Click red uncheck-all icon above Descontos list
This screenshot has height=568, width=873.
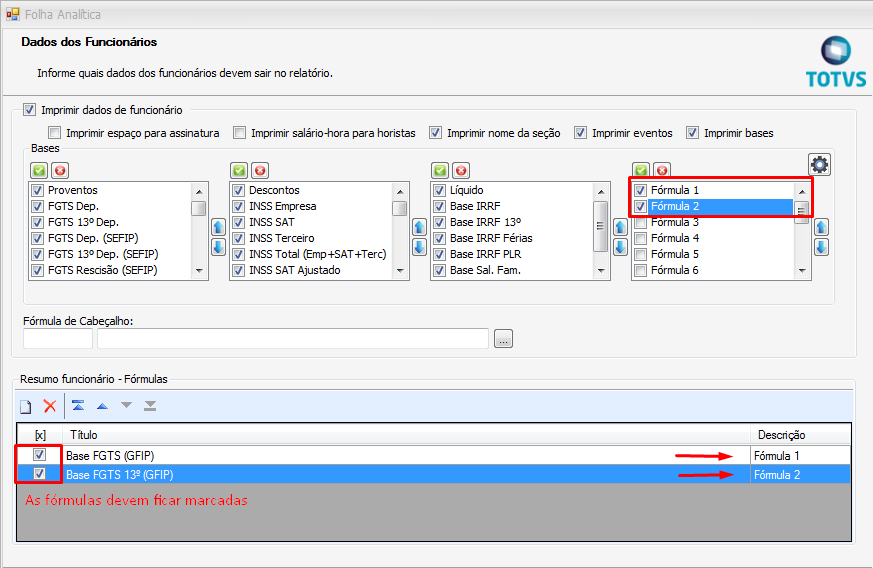pos(260,170)
